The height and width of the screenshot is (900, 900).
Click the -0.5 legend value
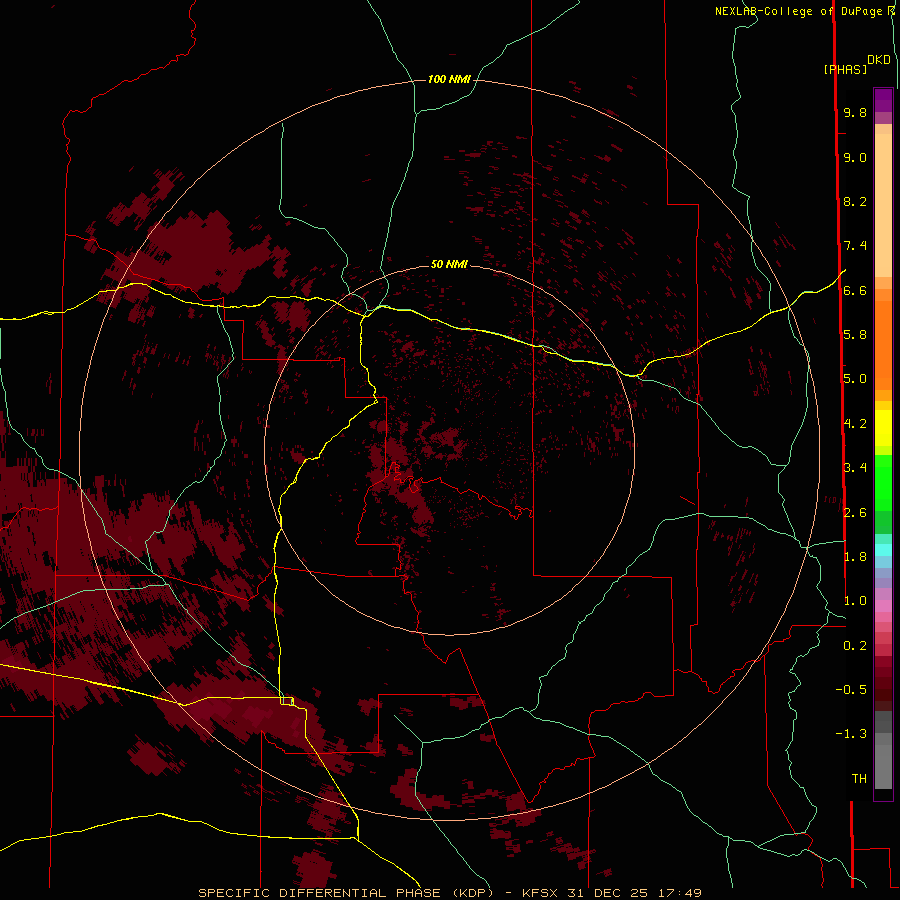pyautogui.click(x=851, y=690)
